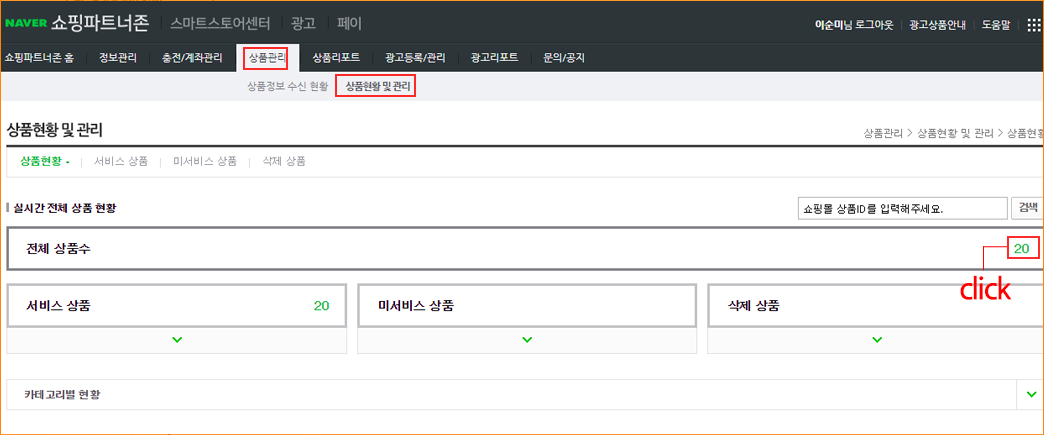Viewport: 1044px width, 435px height.
Task: Click the 이순미님 user name
Action: pos(834,25)
